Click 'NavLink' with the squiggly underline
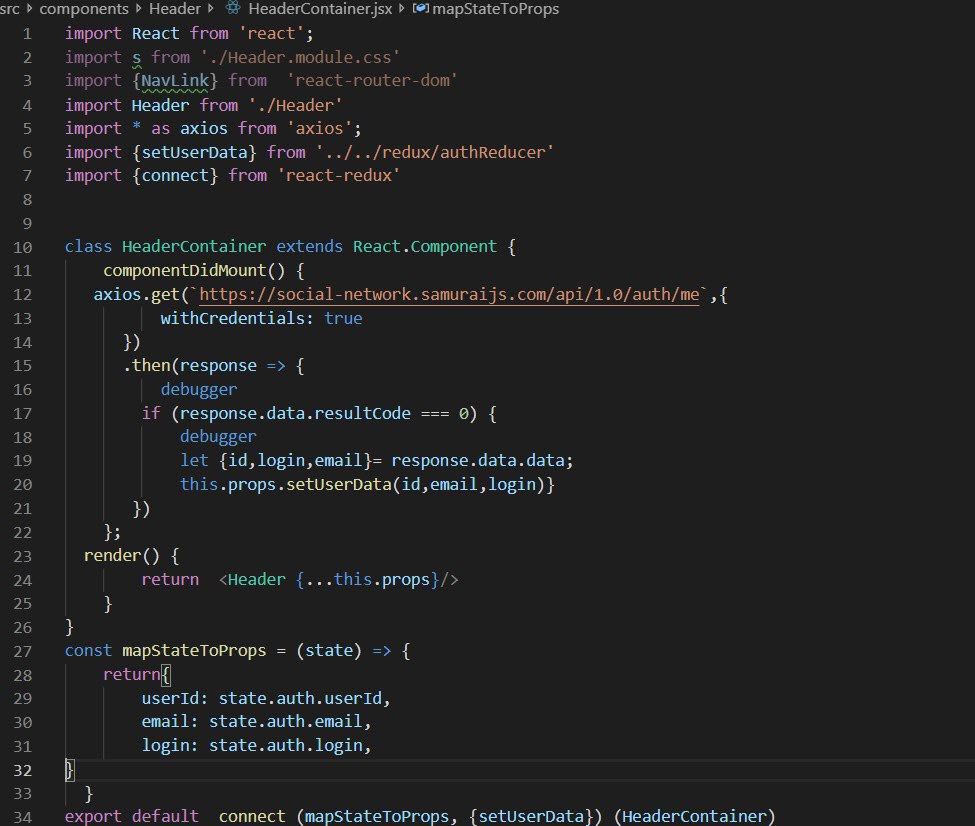This screenshot has height=826, width=975. click(x=175, y=81)
